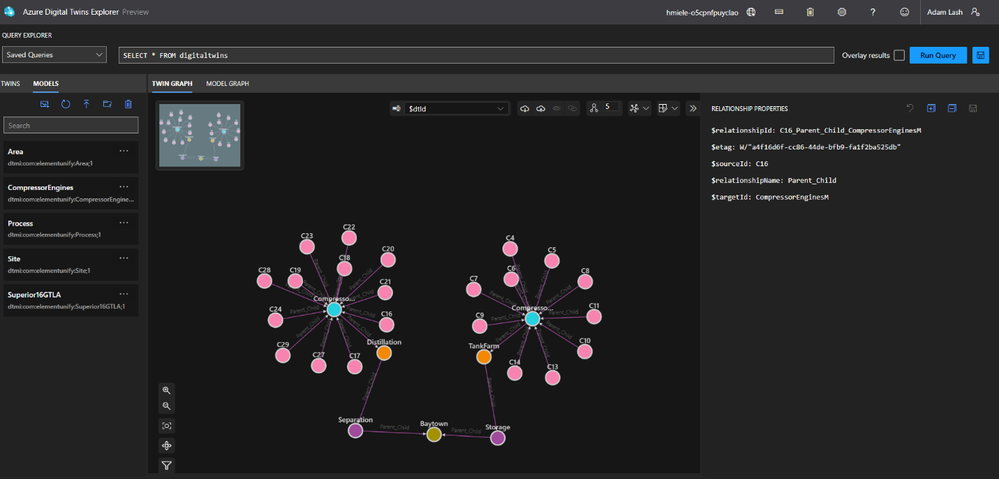Select the CompressorEngines model entry
Viewport: 999px width, 479px height.
tap(70, 193)
